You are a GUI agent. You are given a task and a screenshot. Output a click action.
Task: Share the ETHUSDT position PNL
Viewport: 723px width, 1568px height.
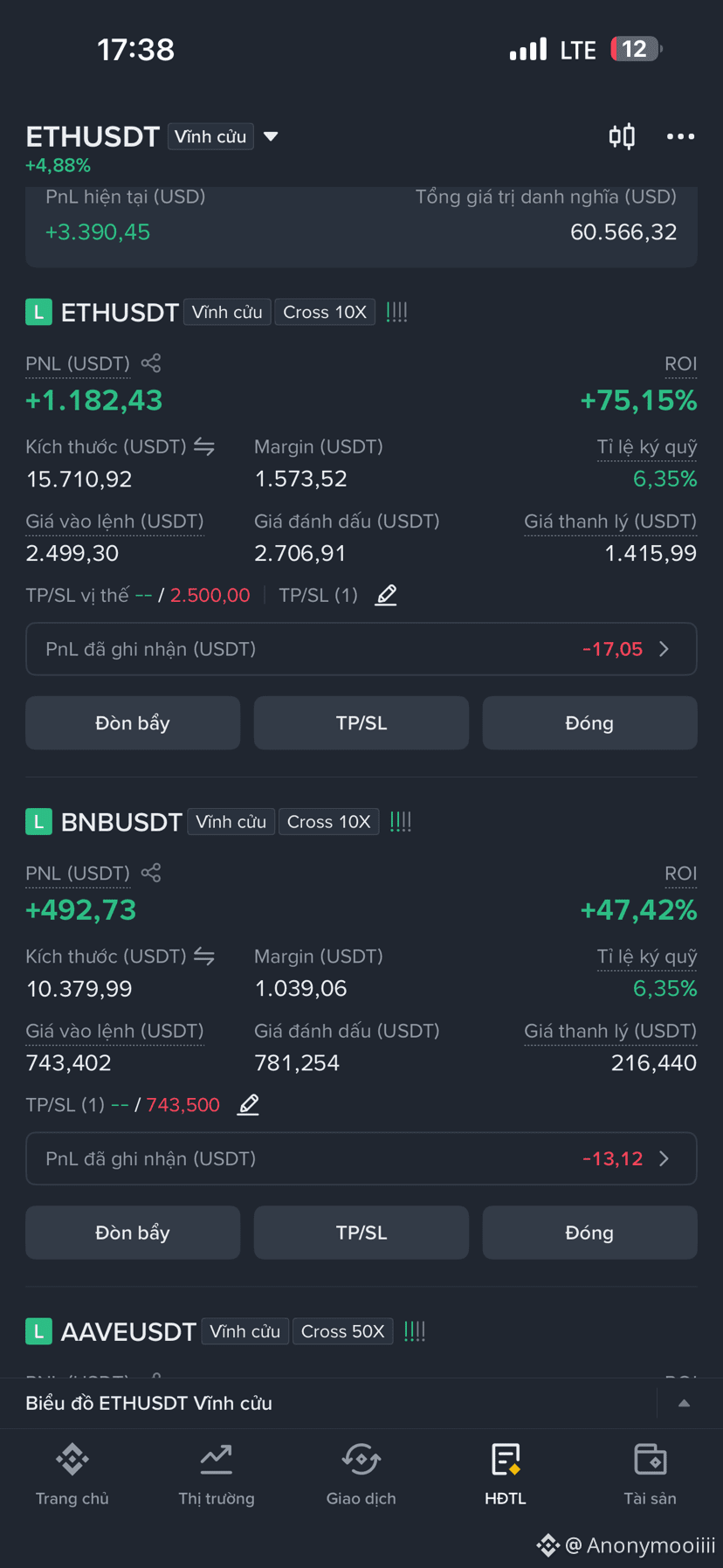click(x=151, y=363)
